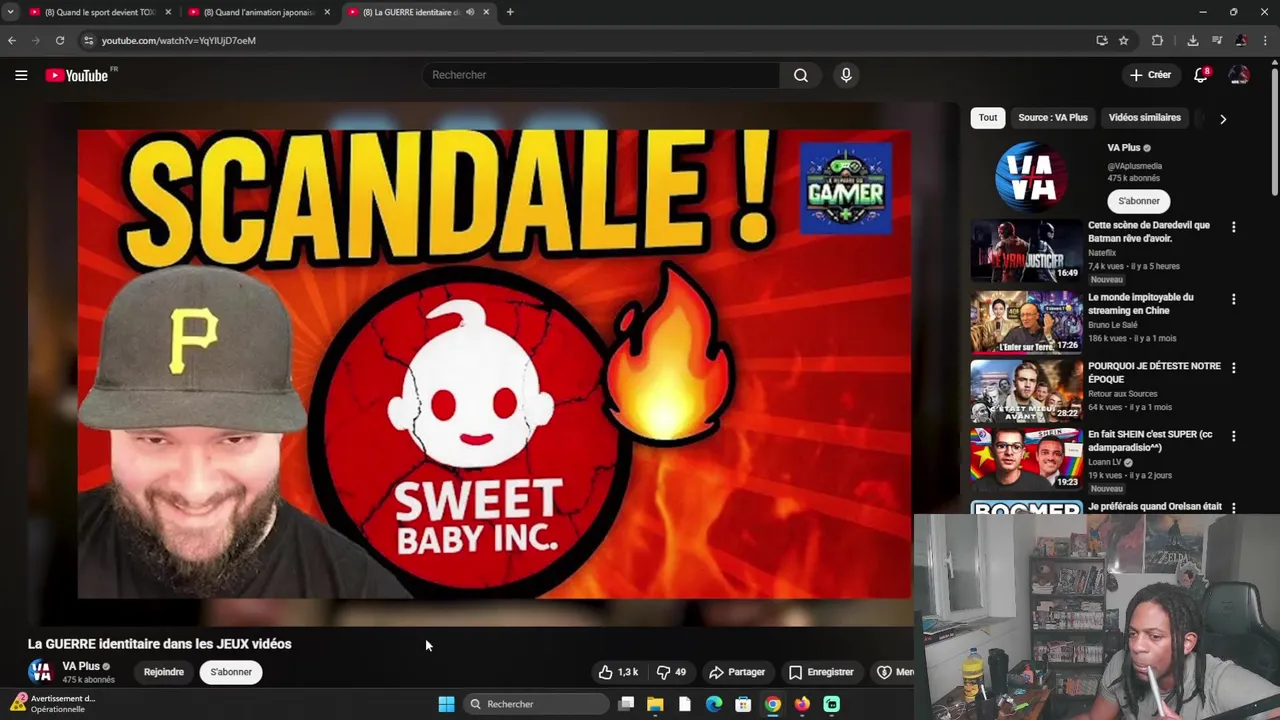The width and height of the screenshot is (1280, 720).
Task: Bookmark this page with star icon
Action: pyautogui.click(x=1124, y=40)
